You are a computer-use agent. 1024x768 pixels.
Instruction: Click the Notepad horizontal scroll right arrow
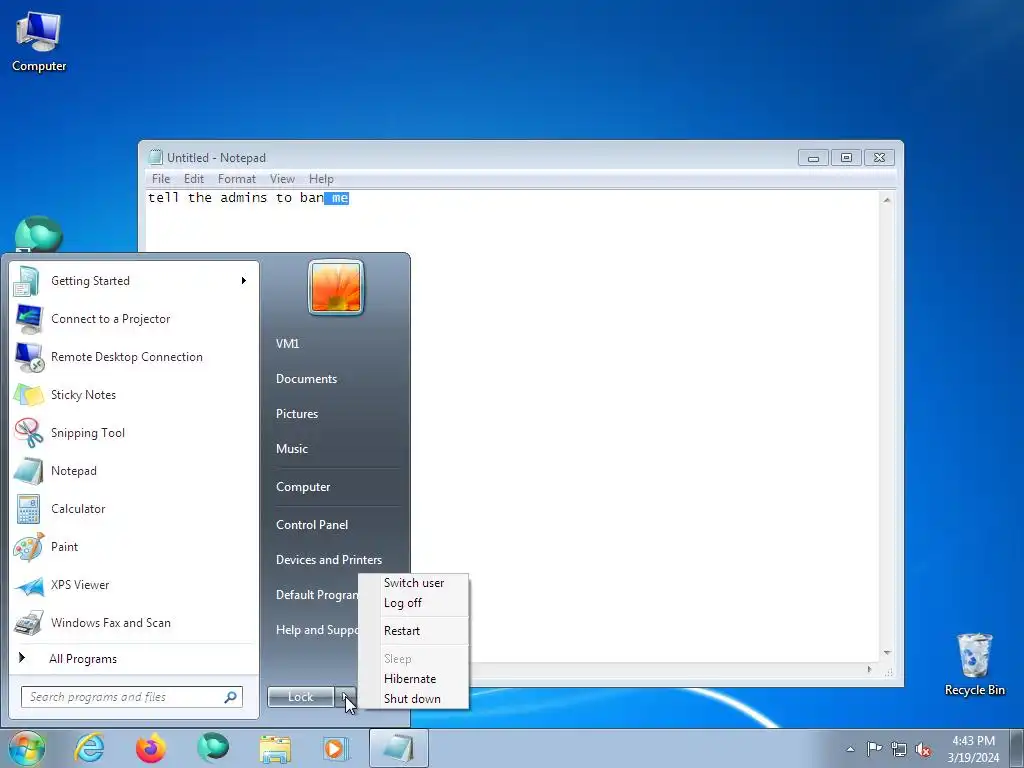(869, 669)
